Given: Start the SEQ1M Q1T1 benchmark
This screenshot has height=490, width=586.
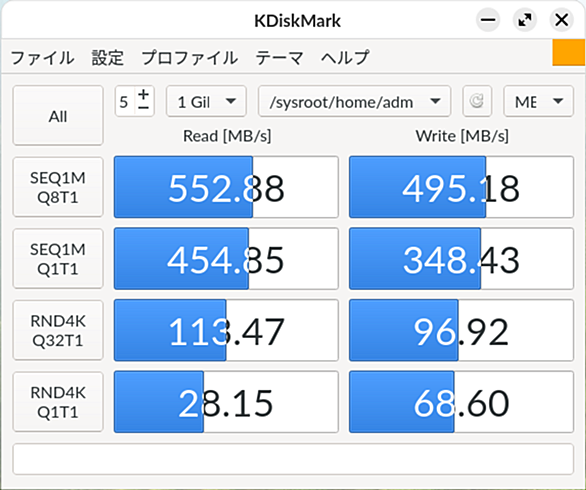Looking at the screenshot, I should [x=58, y=259].
